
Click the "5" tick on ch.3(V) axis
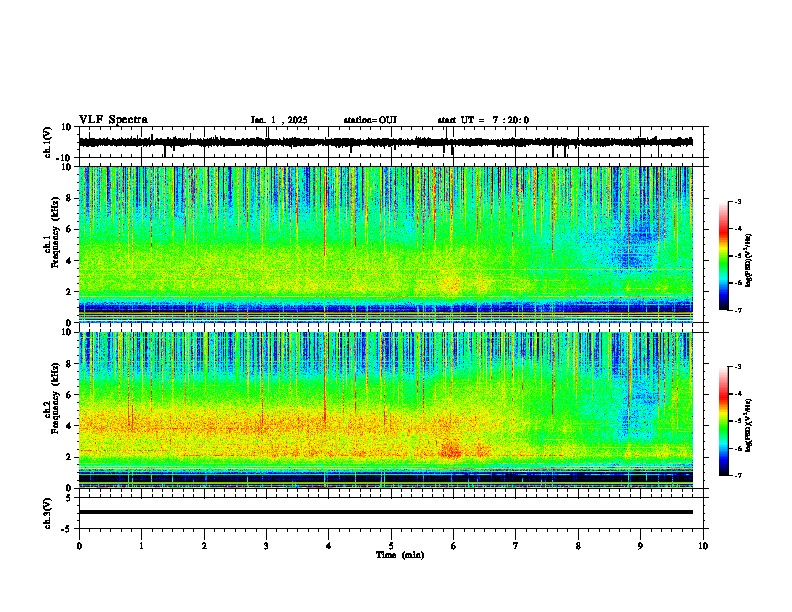(x=69, y=497)
